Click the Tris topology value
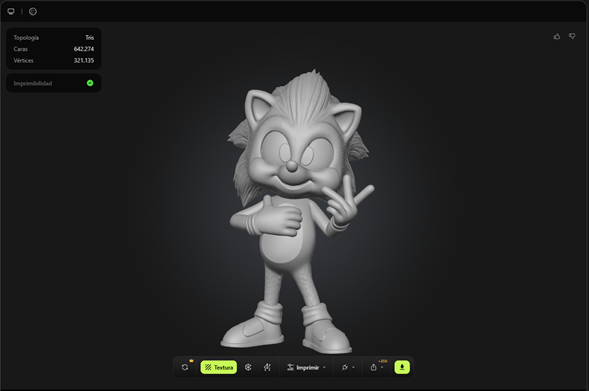 (89, 38)
